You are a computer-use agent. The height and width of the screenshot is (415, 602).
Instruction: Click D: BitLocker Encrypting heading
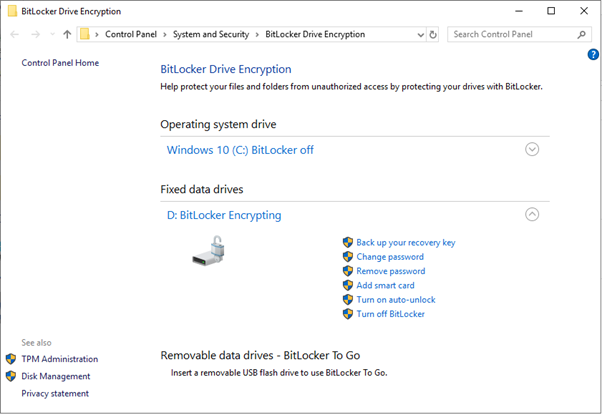pyautogui.click(x=224, y=215)
